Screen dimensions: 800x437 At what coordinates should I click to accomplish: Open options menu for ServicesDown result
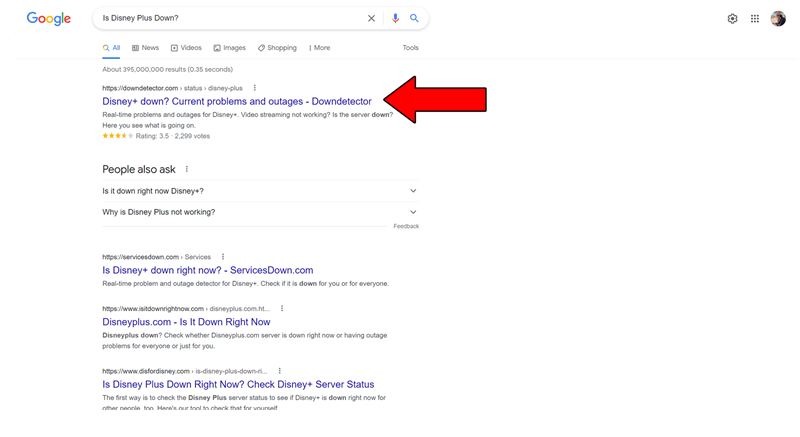223,256
